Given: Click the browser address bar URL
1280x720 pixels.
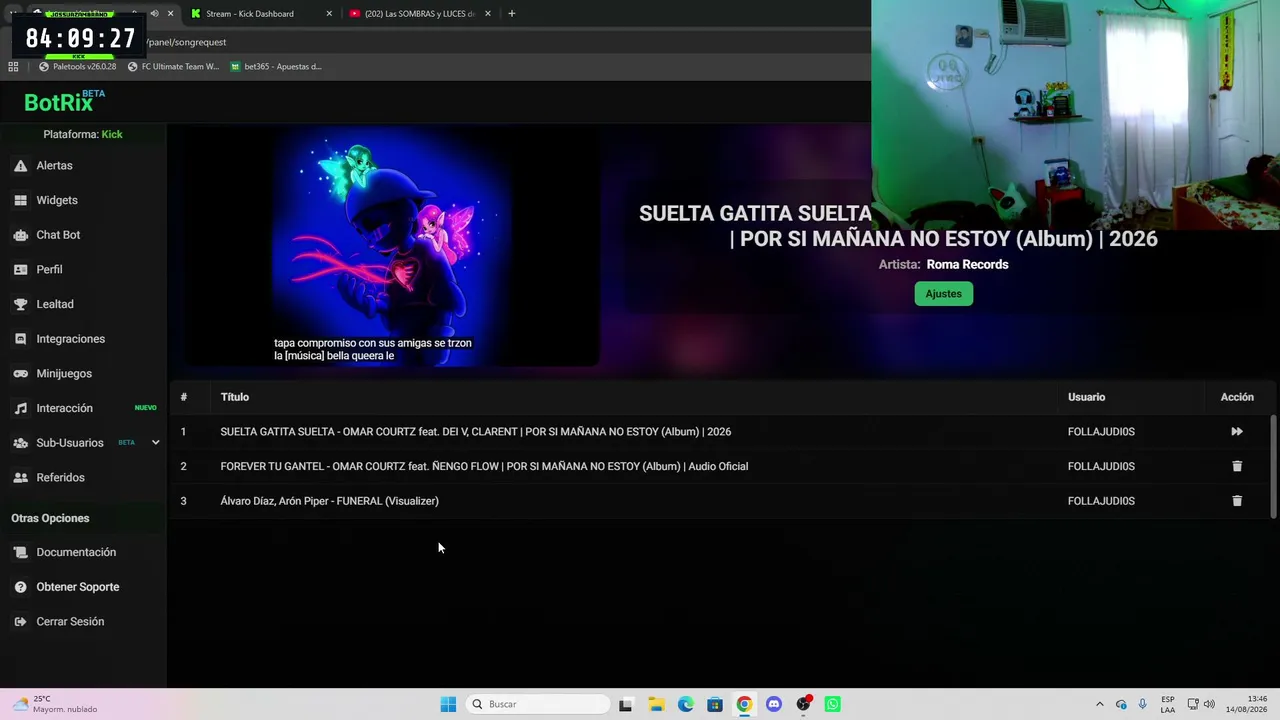Looking at the screenshot, I should 186,42.
